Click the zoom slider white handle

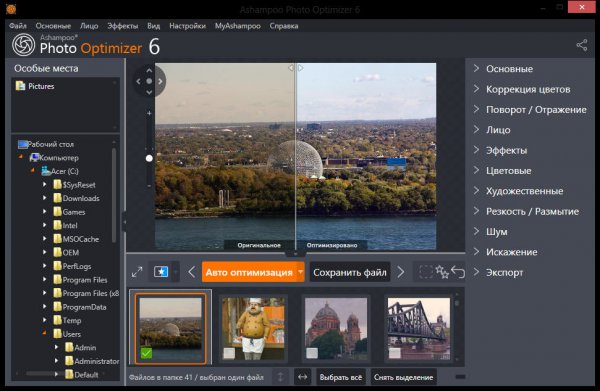coord(149,158)
